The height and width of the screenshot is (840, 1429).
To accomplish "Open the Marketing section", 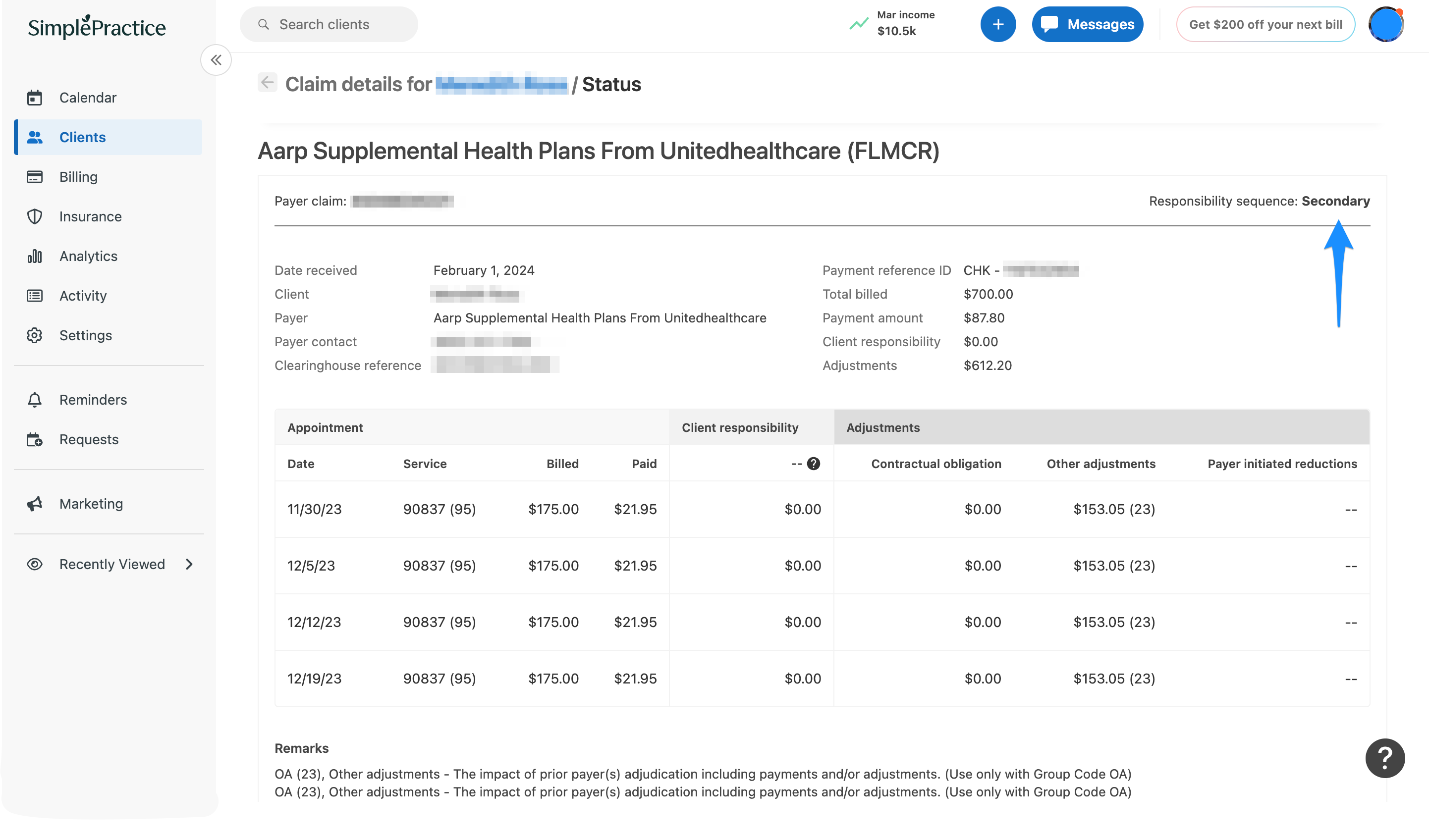I will tap(91, 503).
